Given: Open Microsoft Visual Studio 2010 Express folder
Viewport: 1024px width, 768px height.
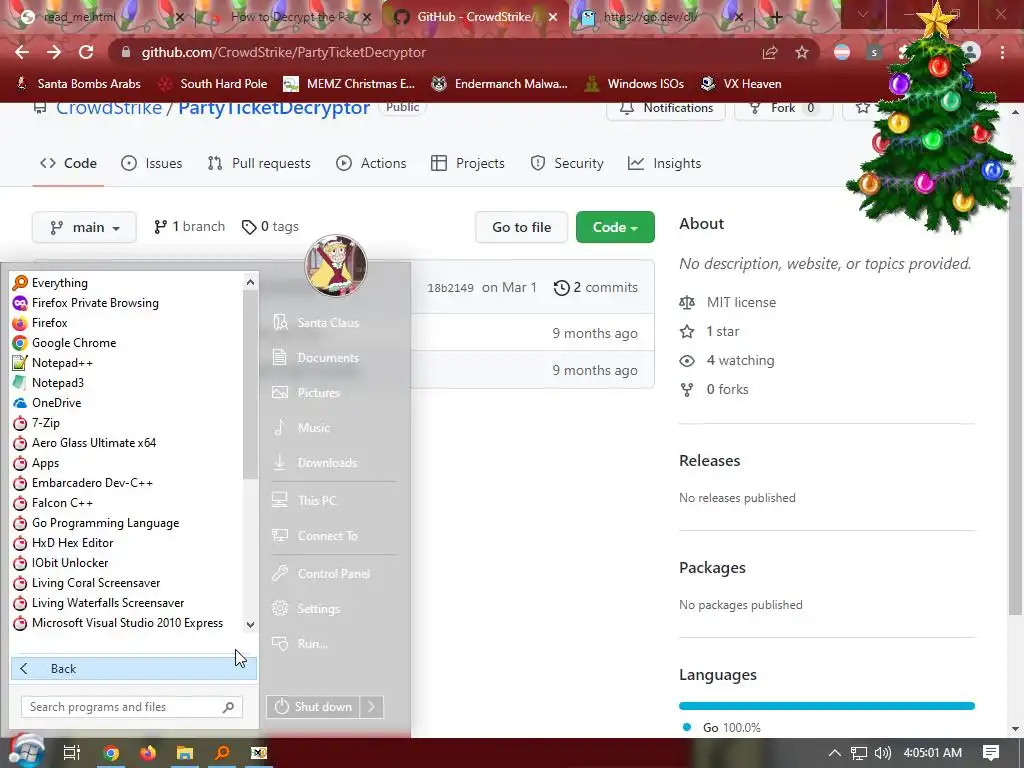Looking at the screenshot, I should [118, 623].
